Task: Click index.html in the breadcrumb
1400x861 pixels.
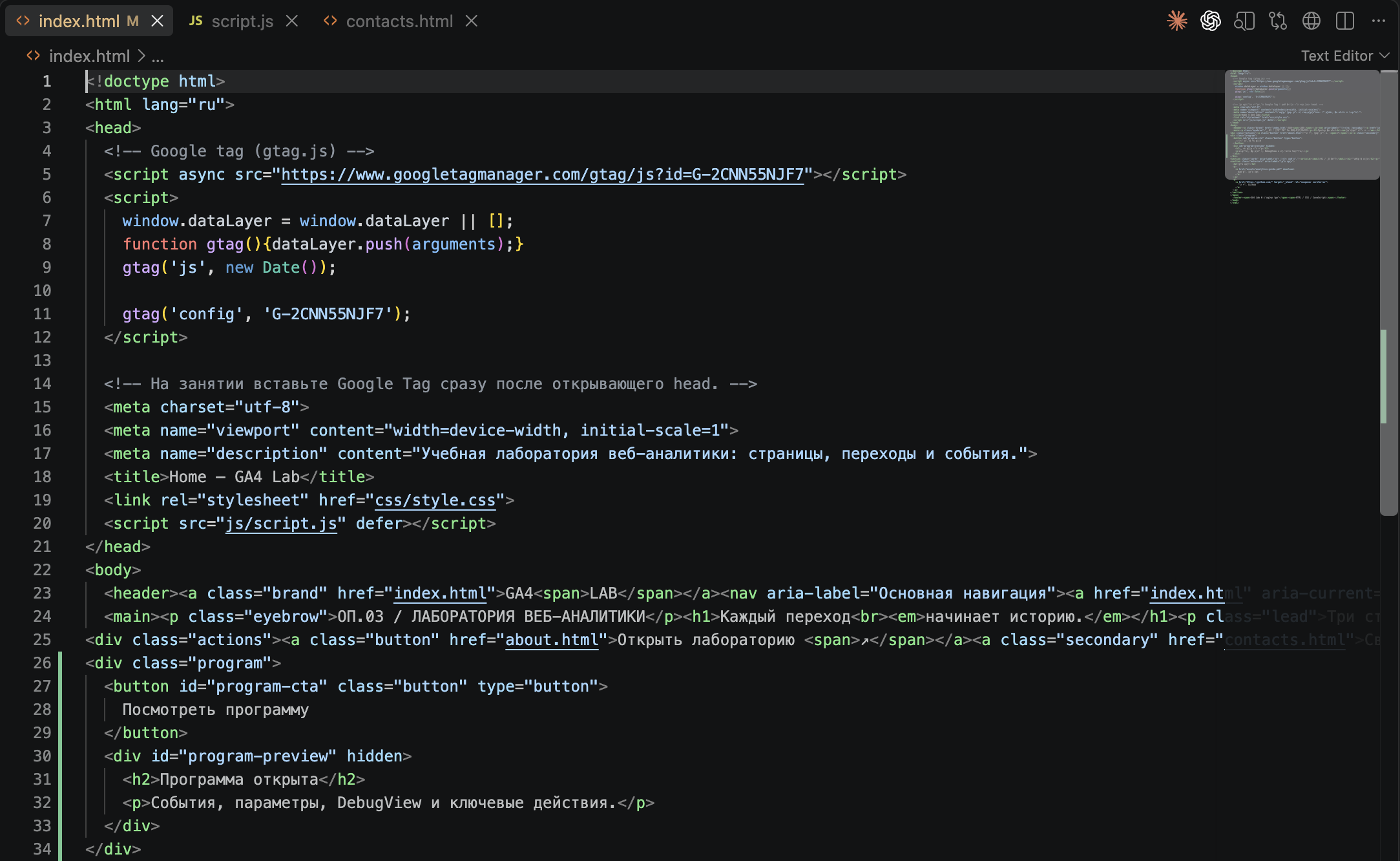Action: 89,56
